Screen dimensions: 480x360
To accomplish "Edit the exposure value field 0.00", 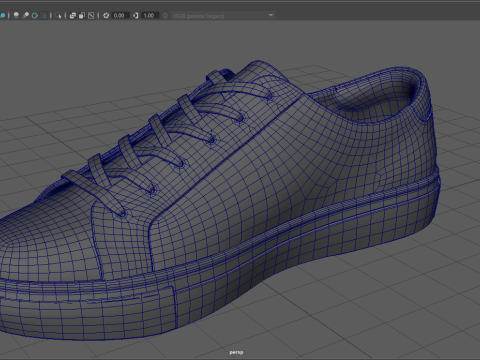I will (120, 15).
